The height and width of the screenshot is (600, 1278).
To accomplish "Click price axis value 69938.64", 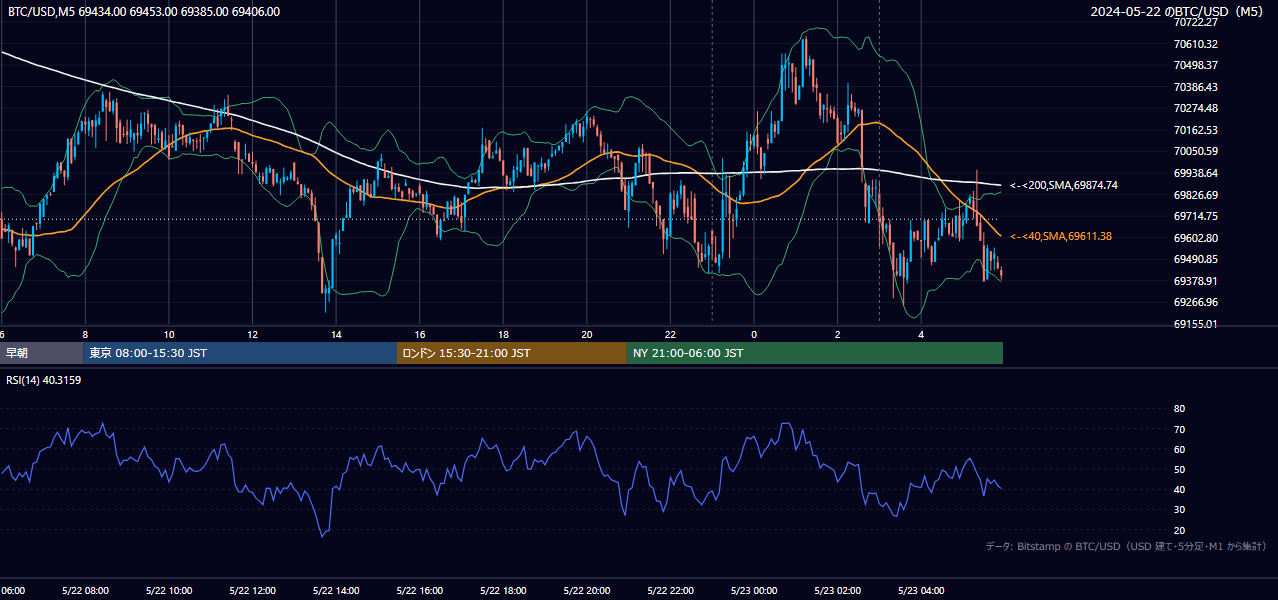I will tap(1195, 173).
